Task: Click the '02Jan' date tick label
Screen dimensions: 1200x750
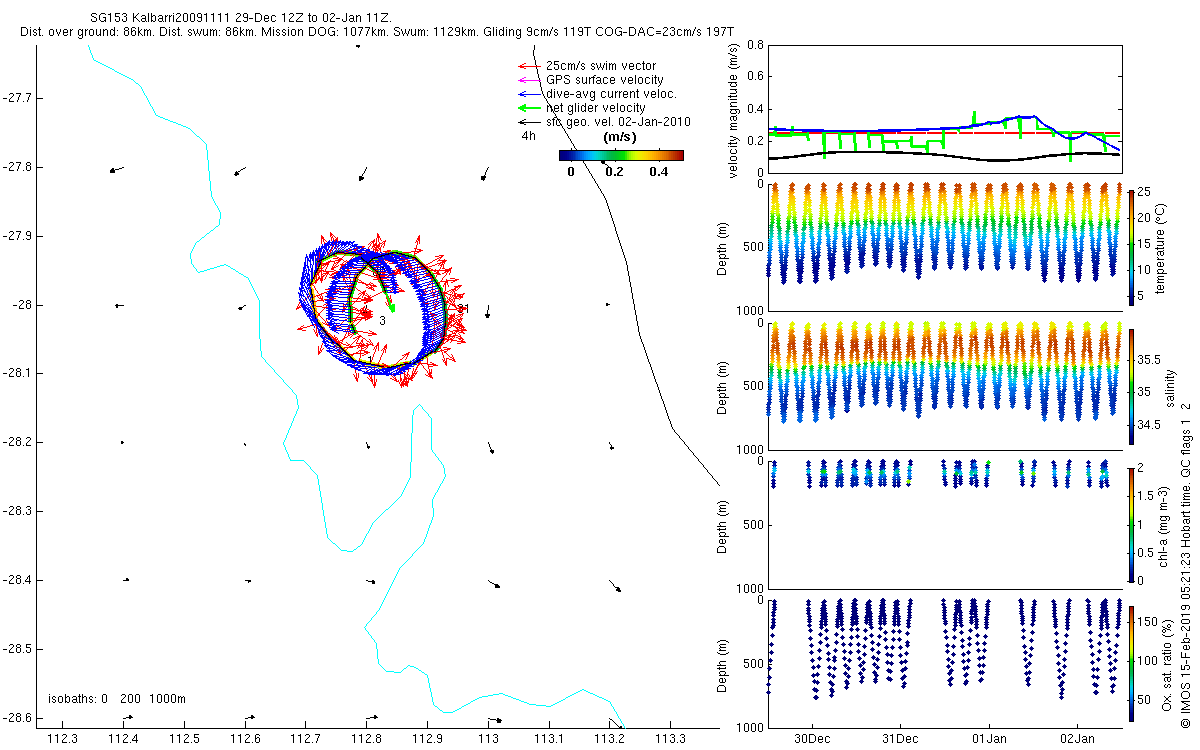Action: 1079,738
